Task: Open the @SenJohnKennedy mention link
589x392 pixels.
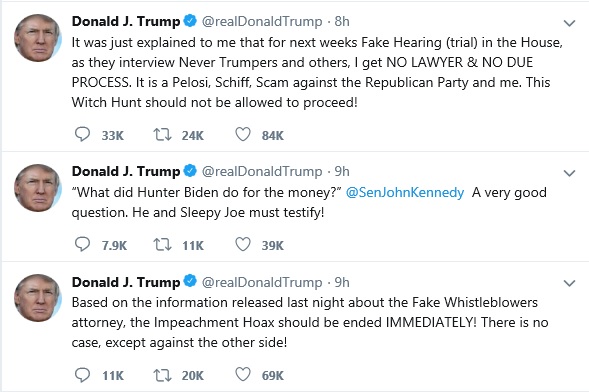Action: coord(405,193)
